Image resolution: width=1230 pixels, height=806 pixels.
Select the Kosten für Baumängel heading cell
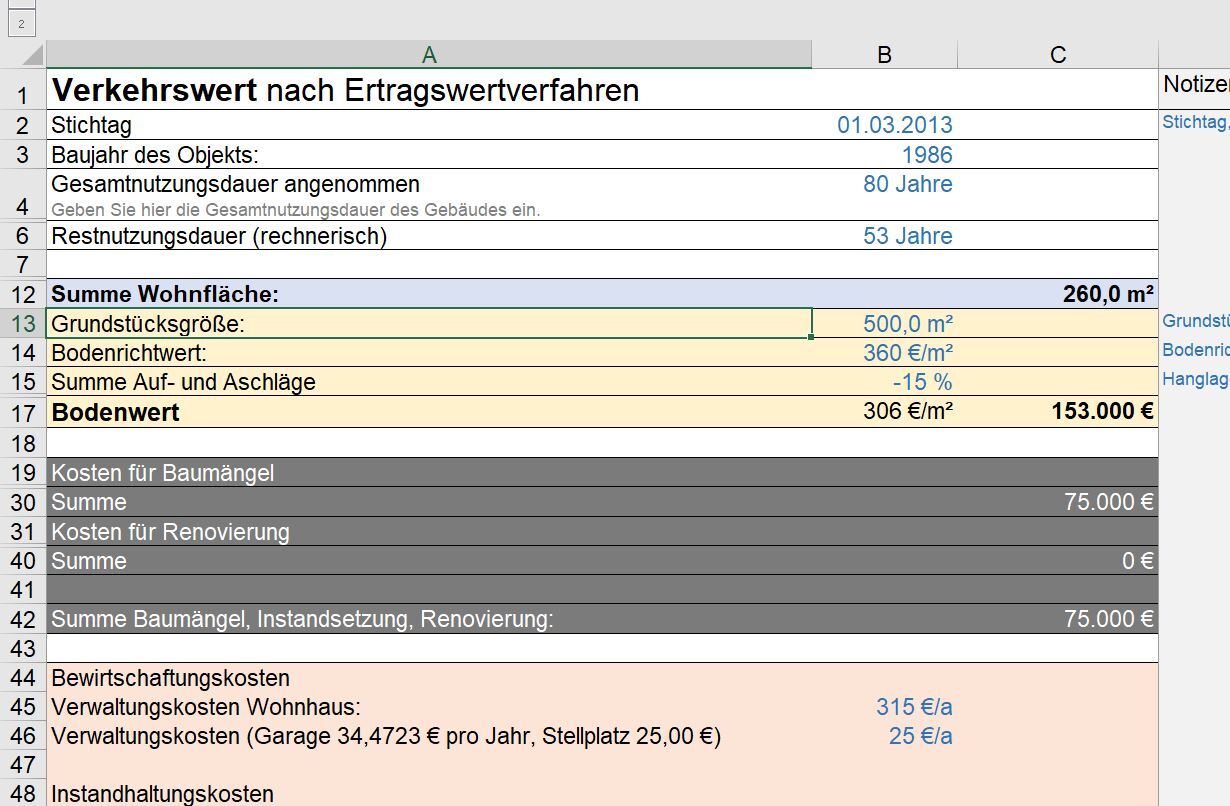coord(162,473)
